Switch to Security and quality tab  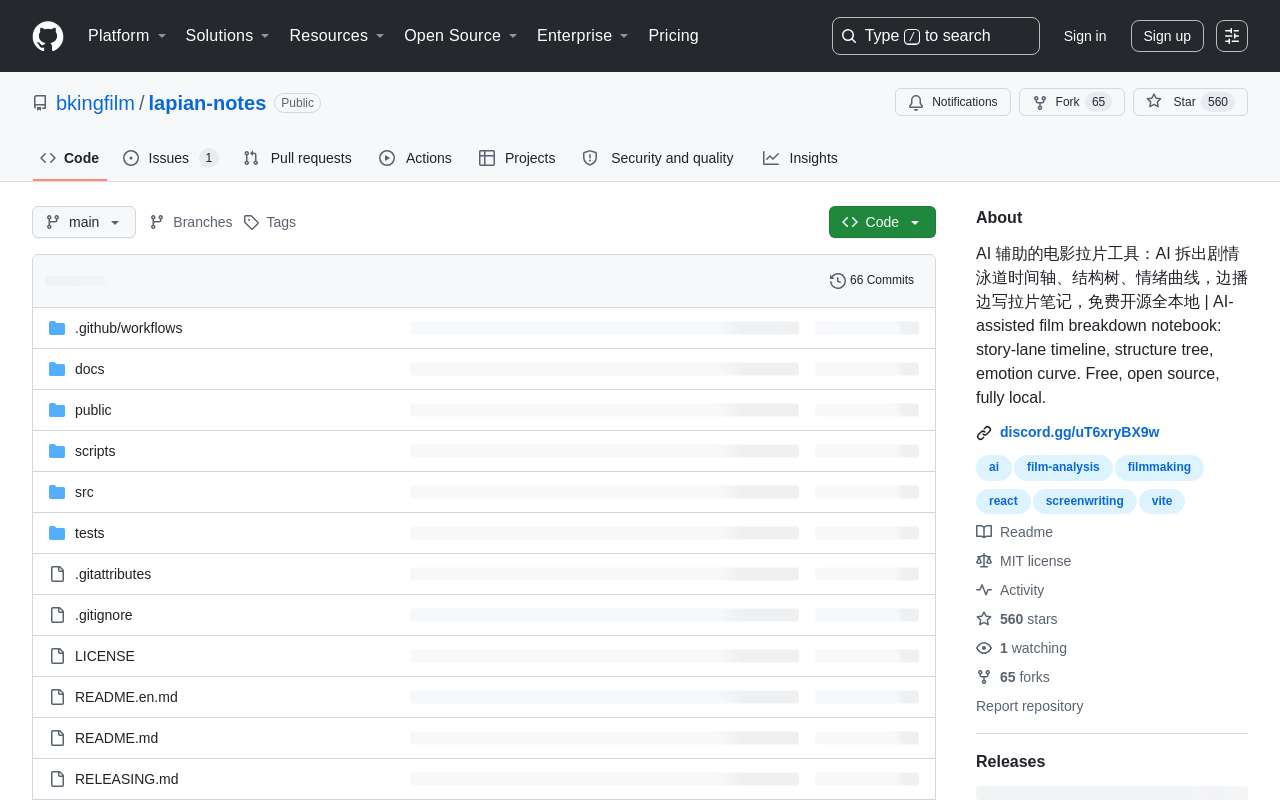pyautogui.click(x=658, y=158)
